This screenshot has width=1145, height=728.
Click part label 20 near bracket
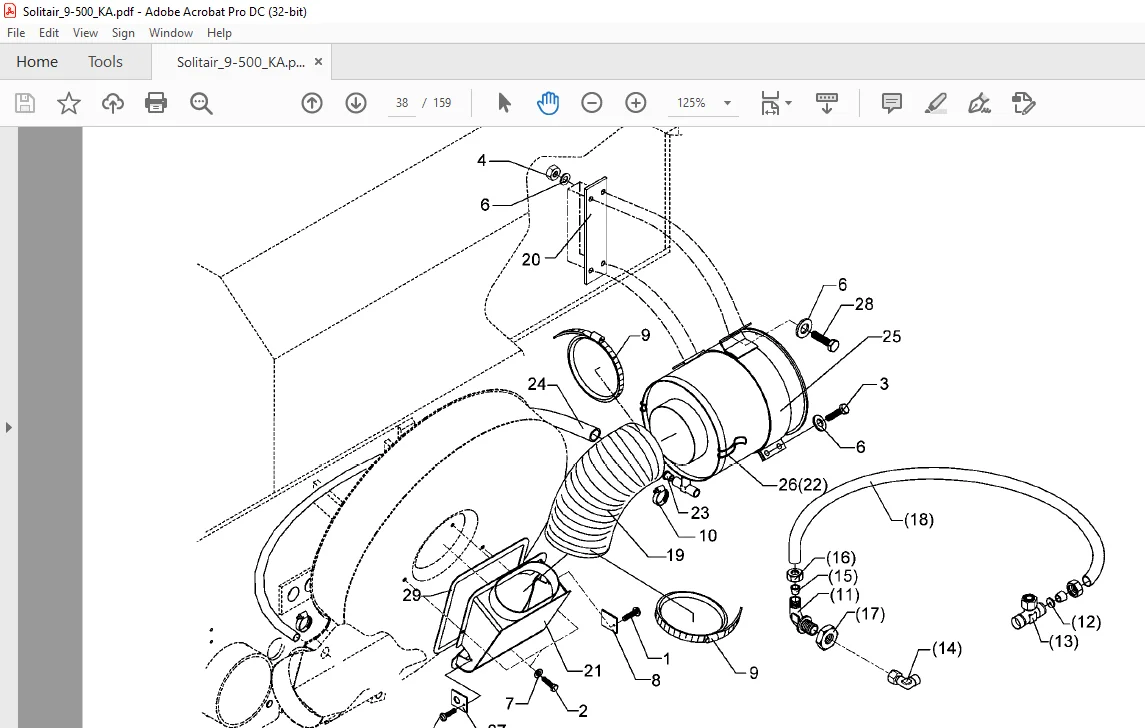pos(531,260)
